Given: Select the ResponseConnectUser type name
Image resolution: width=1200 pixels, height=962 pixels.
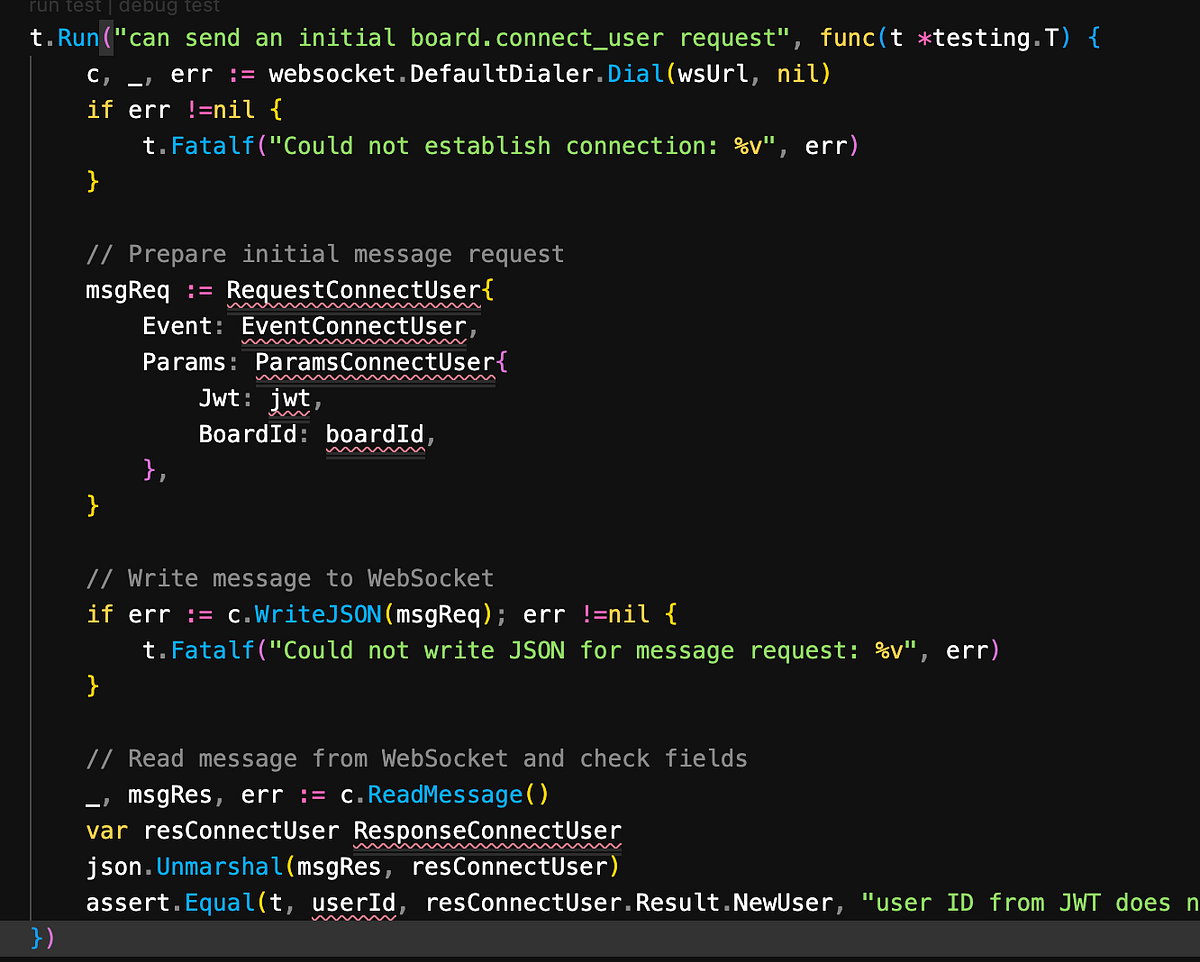Looking at the screenshot, I should (486, 830).
